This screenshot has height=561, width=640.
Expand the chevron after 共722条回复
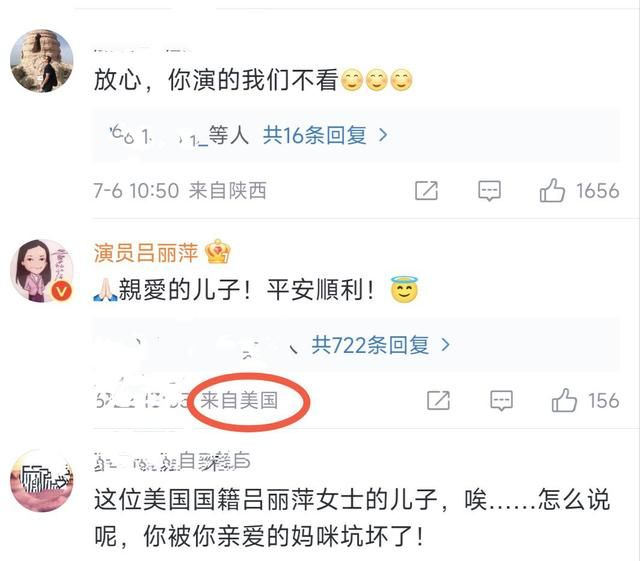pos(445,345)
